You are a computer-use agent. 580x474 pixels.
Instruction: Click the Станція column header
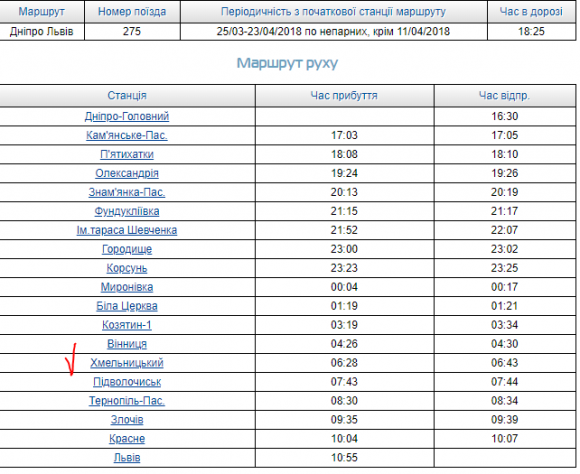(x=127, y=96)
